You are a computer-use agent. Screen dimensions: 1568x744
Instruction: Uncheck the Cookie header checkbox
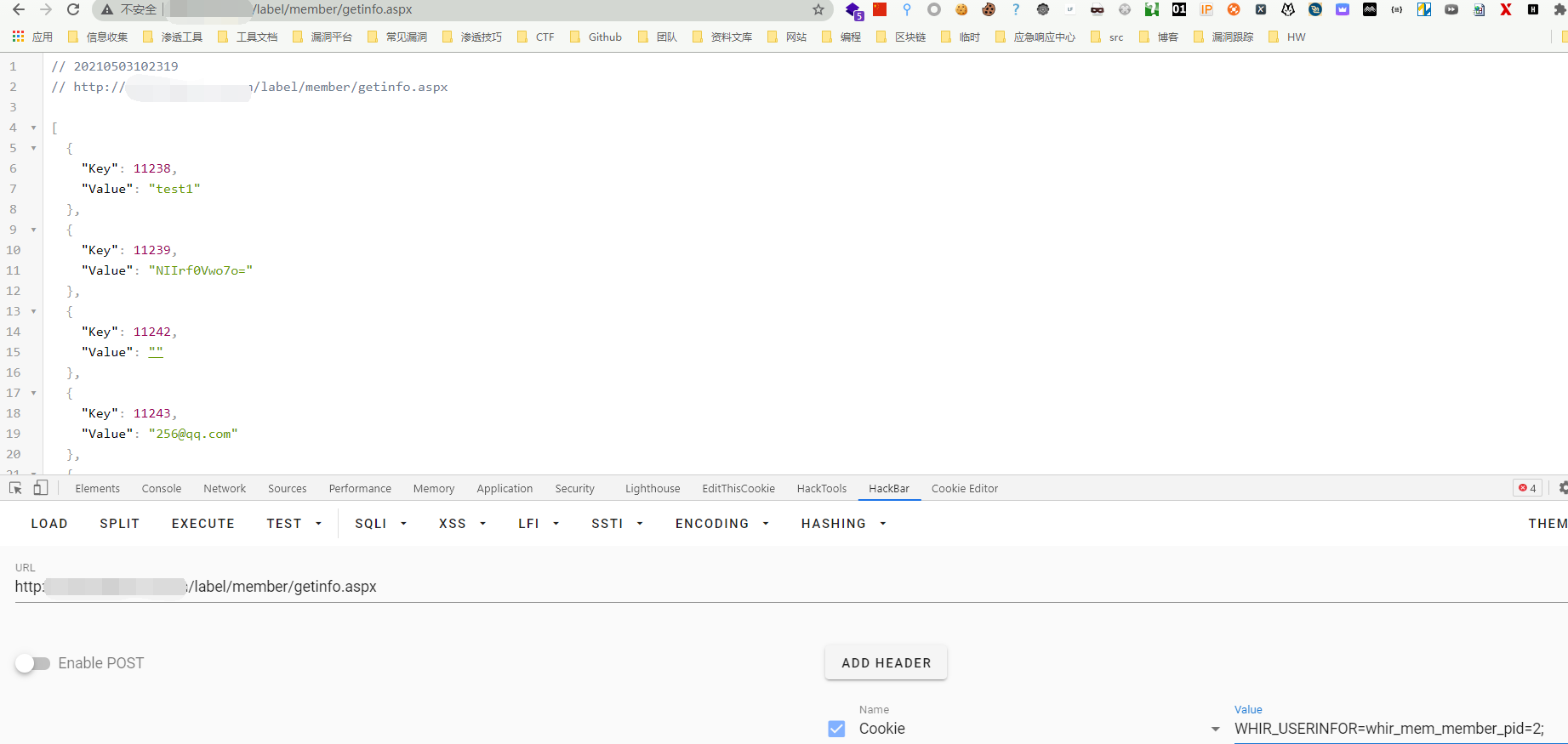pyautogui.click(x=836, y=729)
